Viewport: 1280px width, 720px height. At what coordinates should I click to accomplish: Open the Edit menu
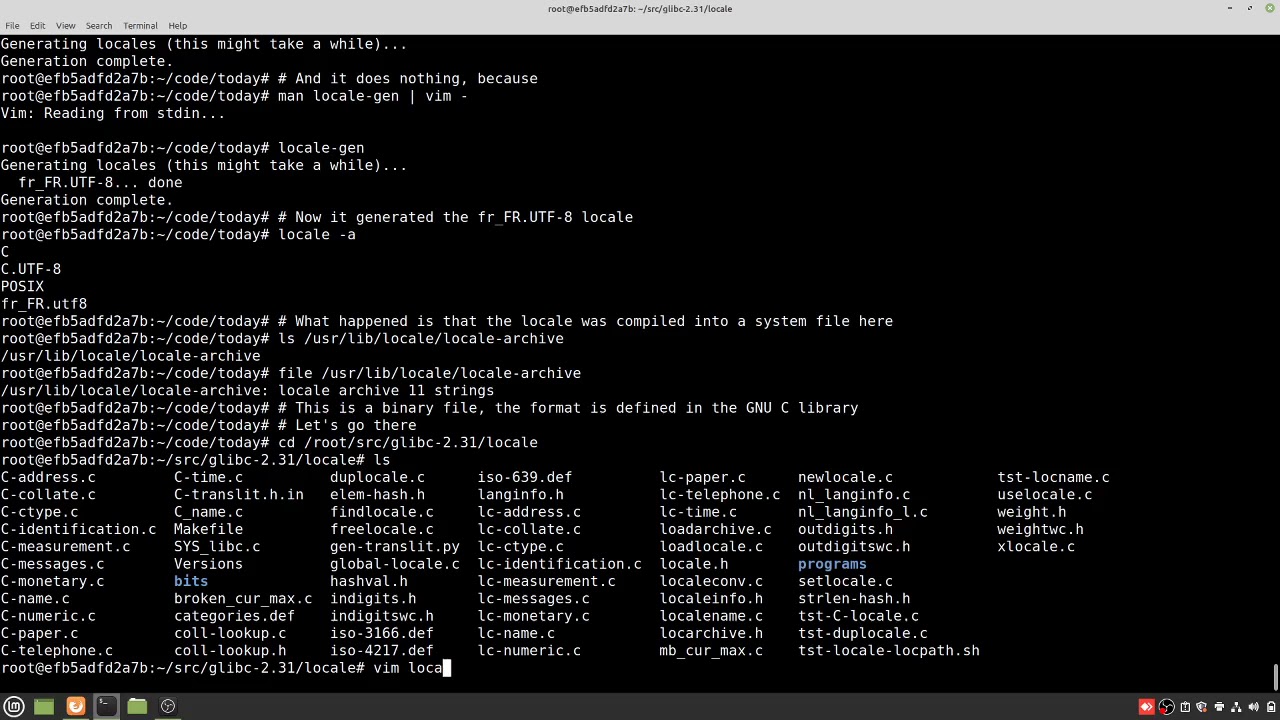37,25
